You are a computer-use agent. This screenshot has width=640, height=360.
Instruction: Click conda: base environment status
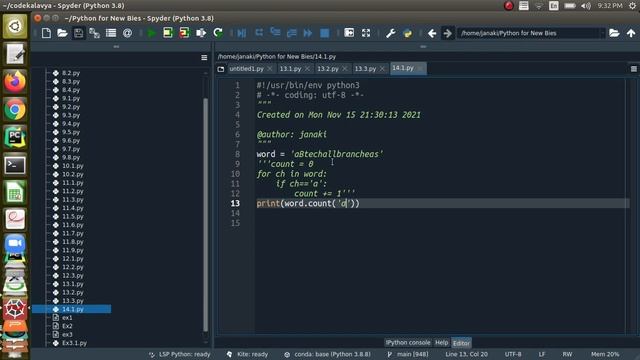(328, 354)
